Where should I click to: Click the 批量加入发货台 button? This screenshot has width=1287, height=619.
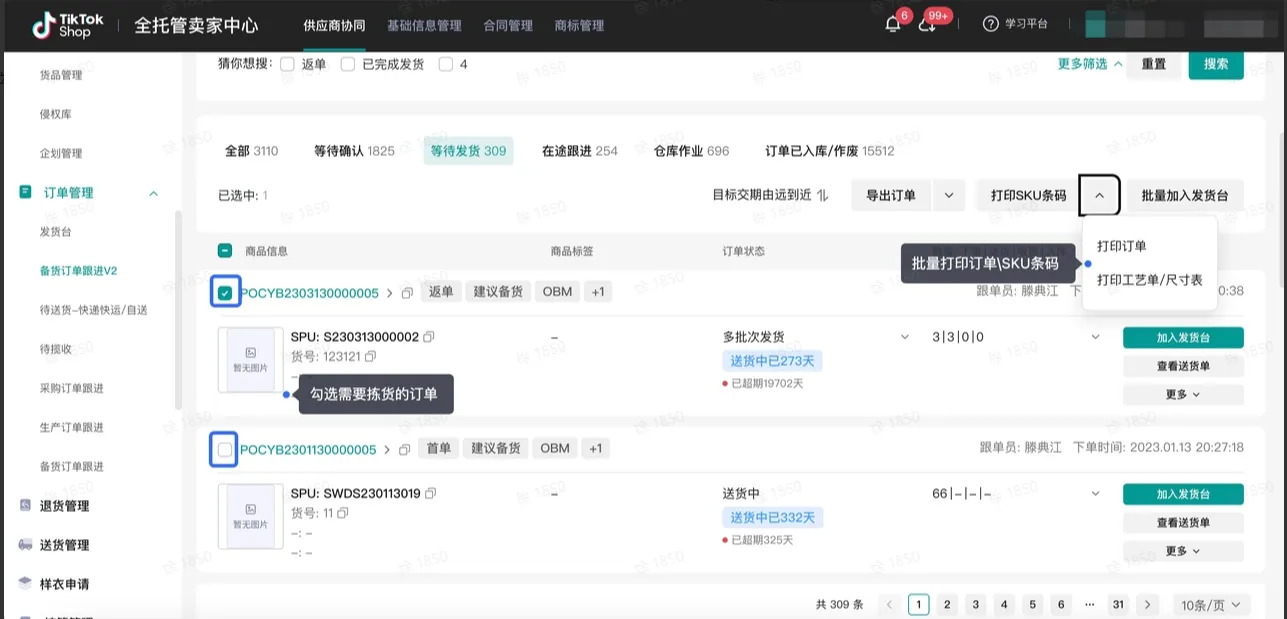[1185, 196]
